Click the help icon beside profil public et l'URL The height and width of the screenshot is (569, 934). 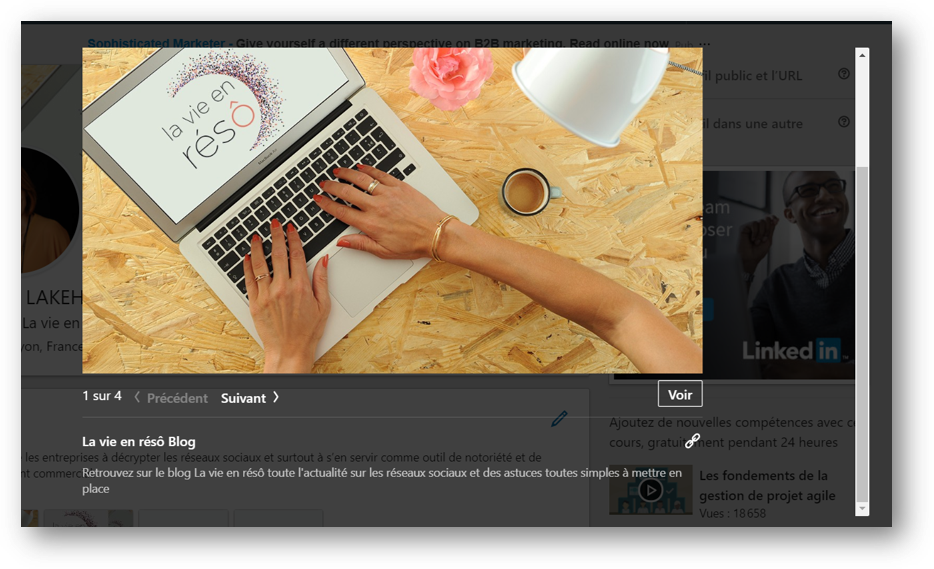click(843, 74)
